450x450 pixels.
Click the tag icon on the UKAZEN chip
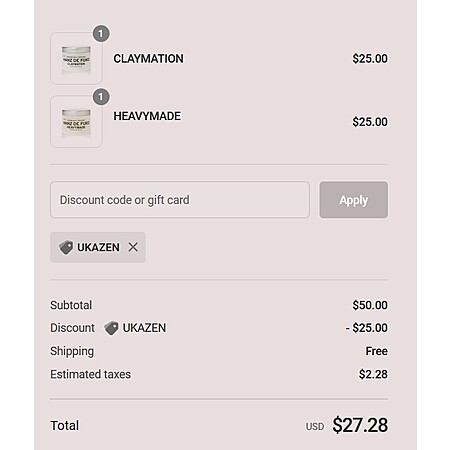pos(66,247)
